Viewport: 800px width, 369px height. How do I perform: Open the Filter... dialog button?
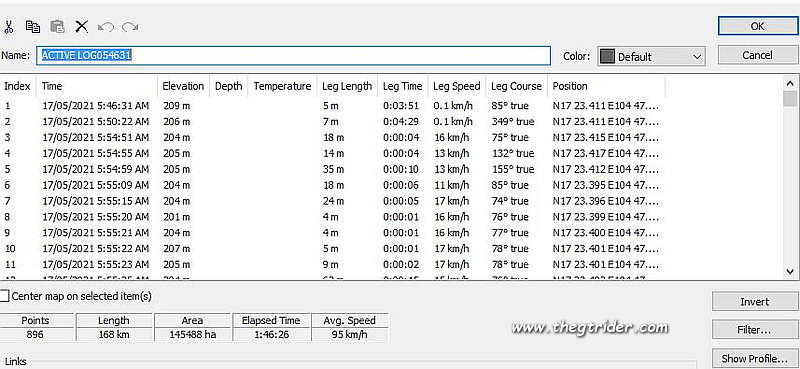[x=754, y=330]
